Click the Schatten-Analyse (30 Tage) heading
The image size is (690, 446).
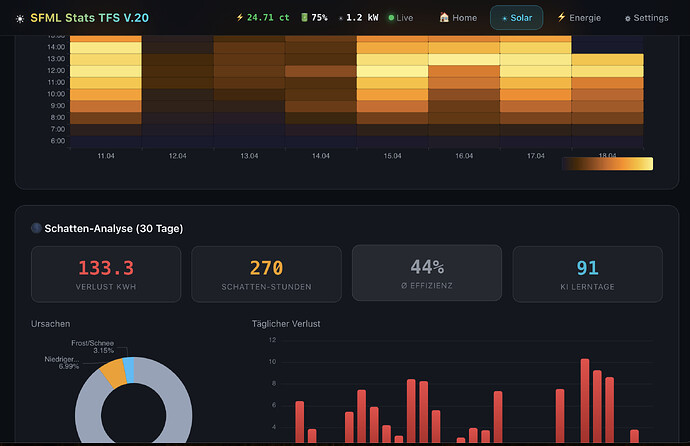[x=114, y=228]
